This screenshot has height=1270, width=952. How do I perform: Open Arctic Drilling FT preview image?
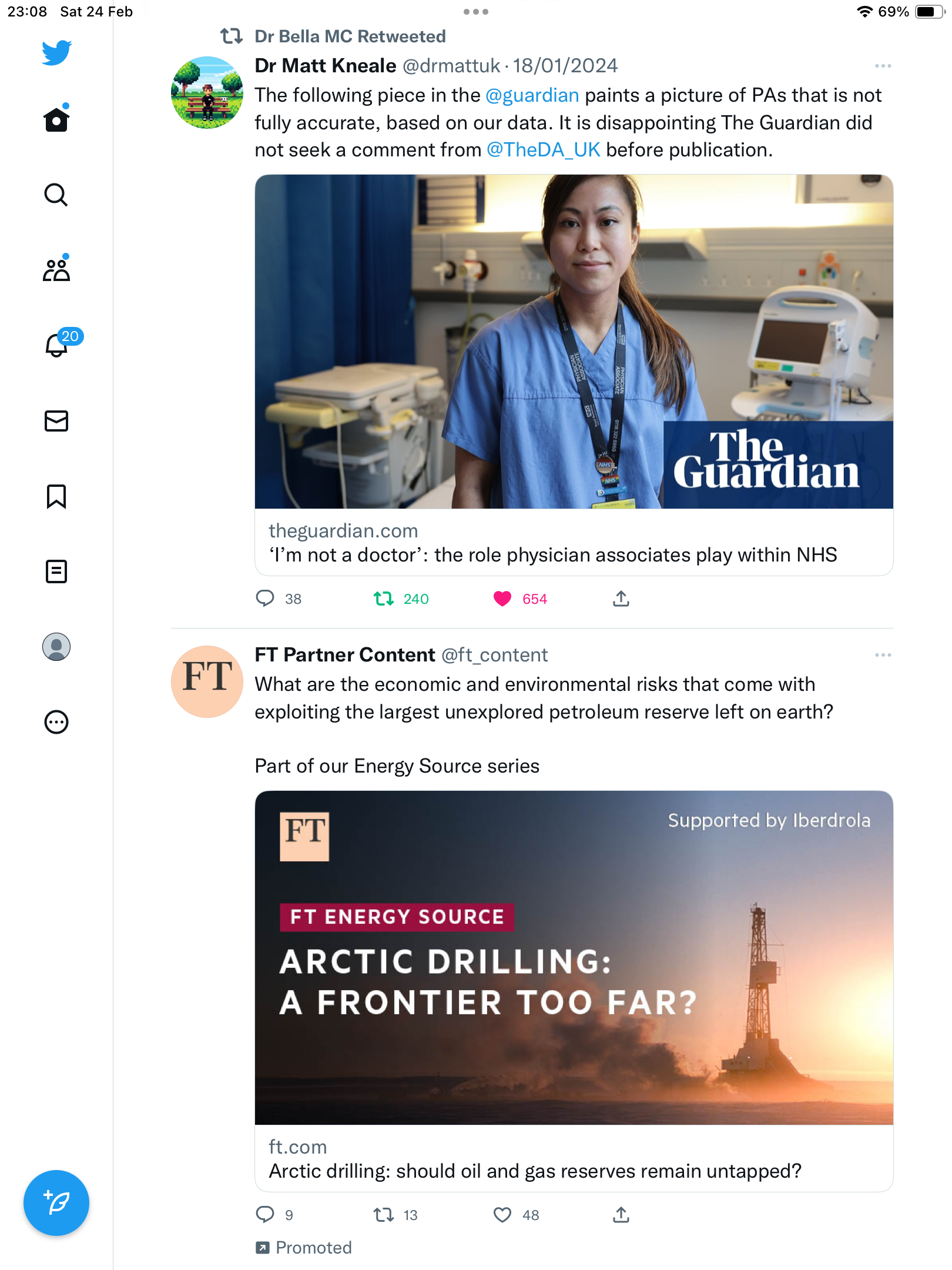(574, 958)
